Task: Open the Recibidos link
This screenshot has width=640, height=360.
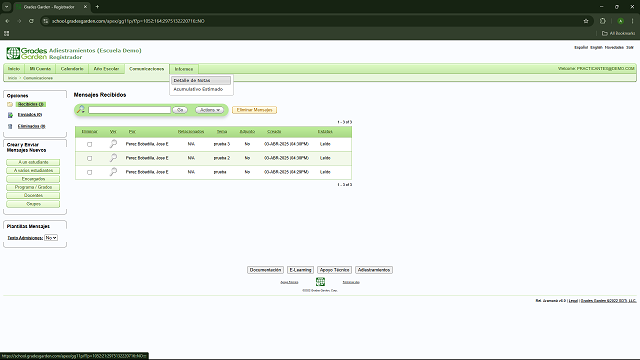Action: click(31, 104)
